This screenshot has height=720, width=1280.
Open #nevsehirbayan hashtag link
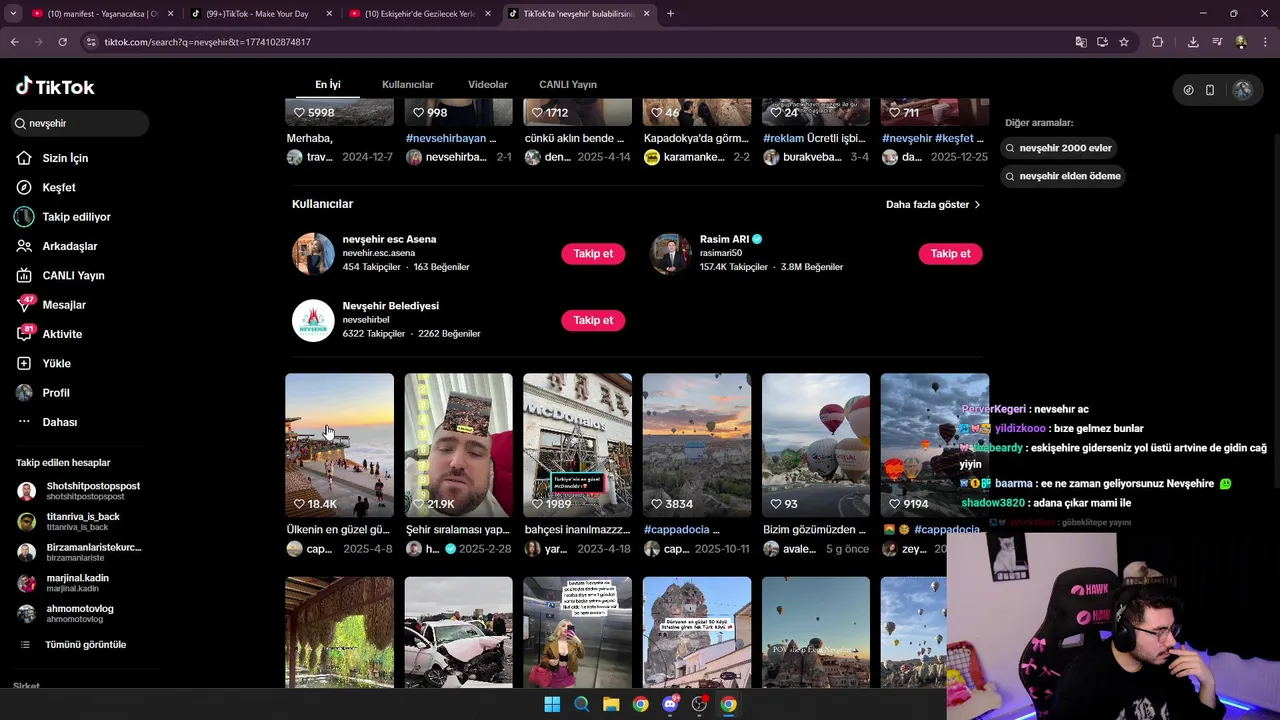[x=445, y=138]
